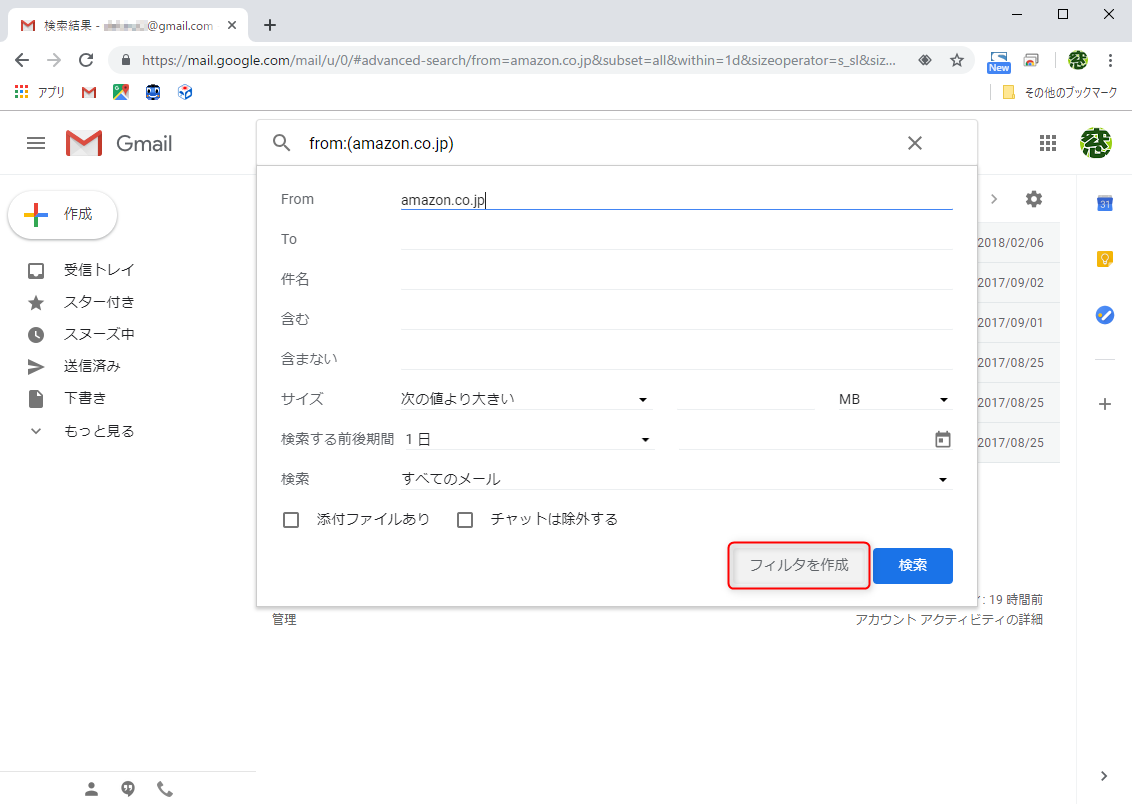The height and width of the screenshot is (804, 1132).
Task: Expand the もっと見る sidebar section
Action: 101,430
